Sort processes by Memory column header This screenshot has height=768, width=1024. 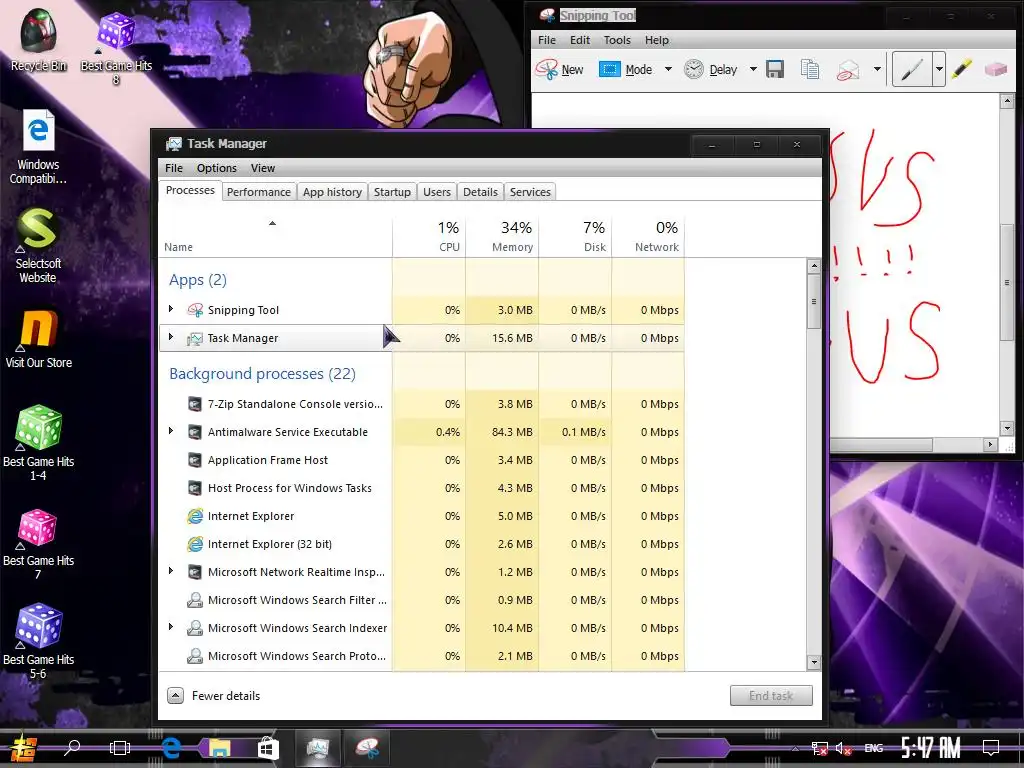tap(502, 236)
